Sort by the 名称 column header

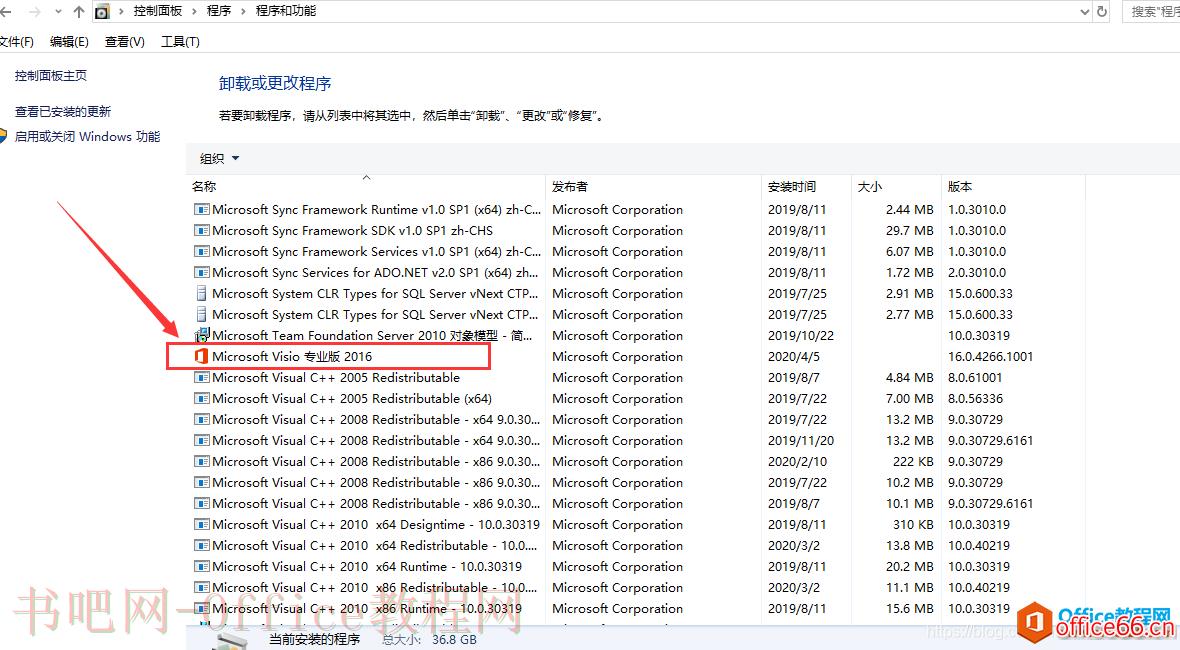tap(204, 186)
